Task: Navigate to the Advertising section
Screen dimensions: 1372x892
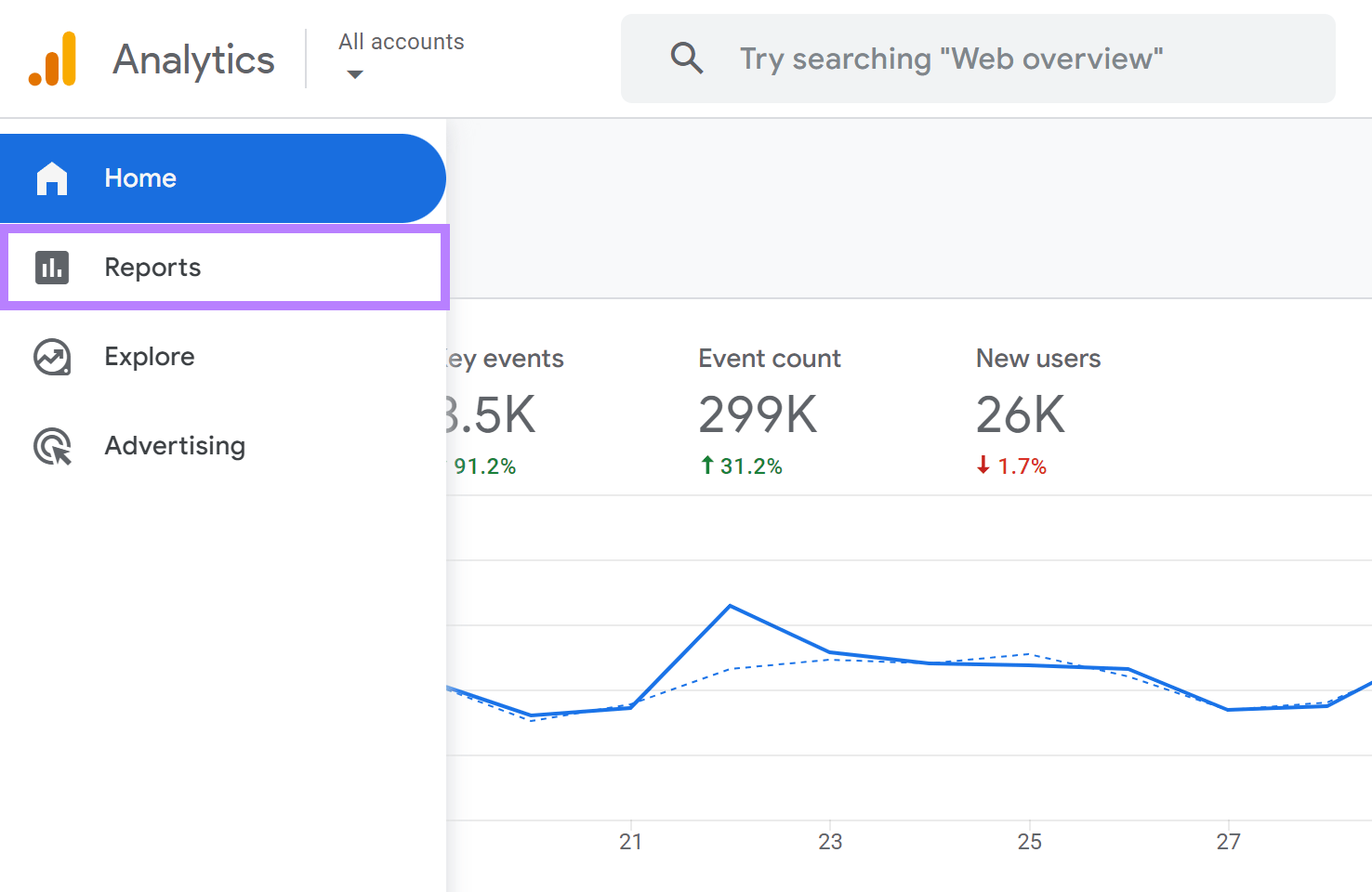Action: pyautogui.click(x=175, y=445)
